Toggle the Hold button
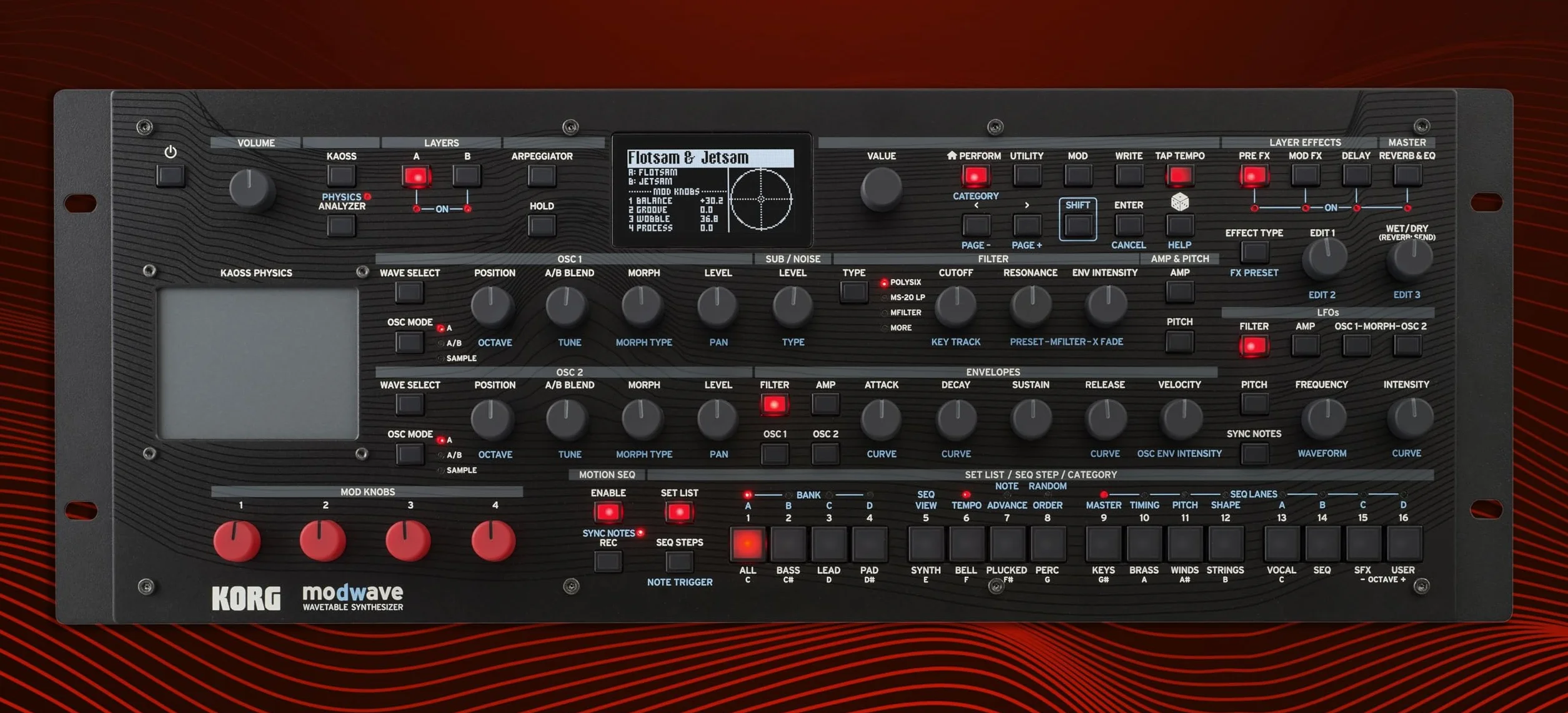1568x713 pixels. point(542,225)
